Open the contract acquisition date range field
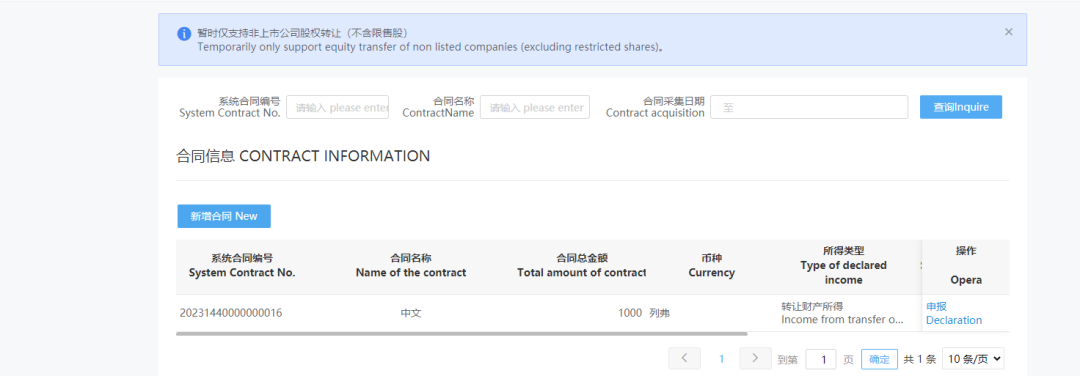The width and height of the screenshot is (1080, 376). [x=809, y=107]
